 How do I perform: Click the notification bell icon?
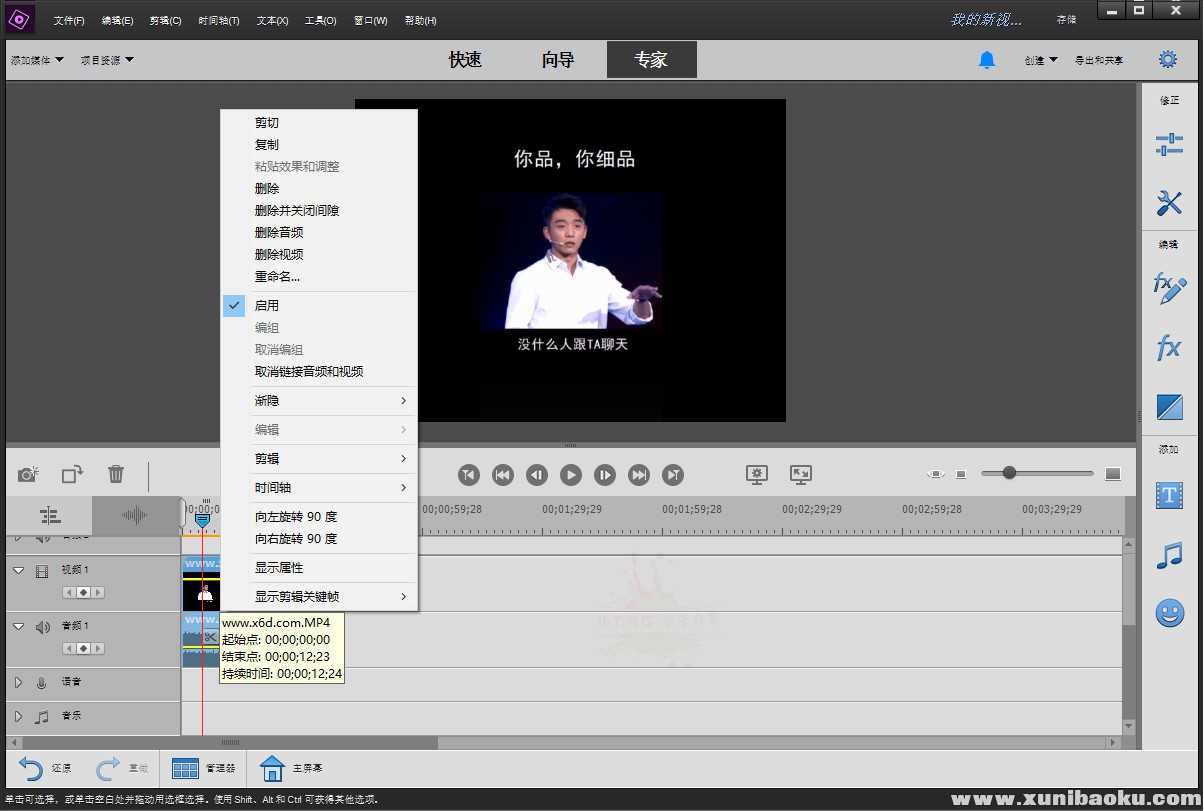click(986, 60)
